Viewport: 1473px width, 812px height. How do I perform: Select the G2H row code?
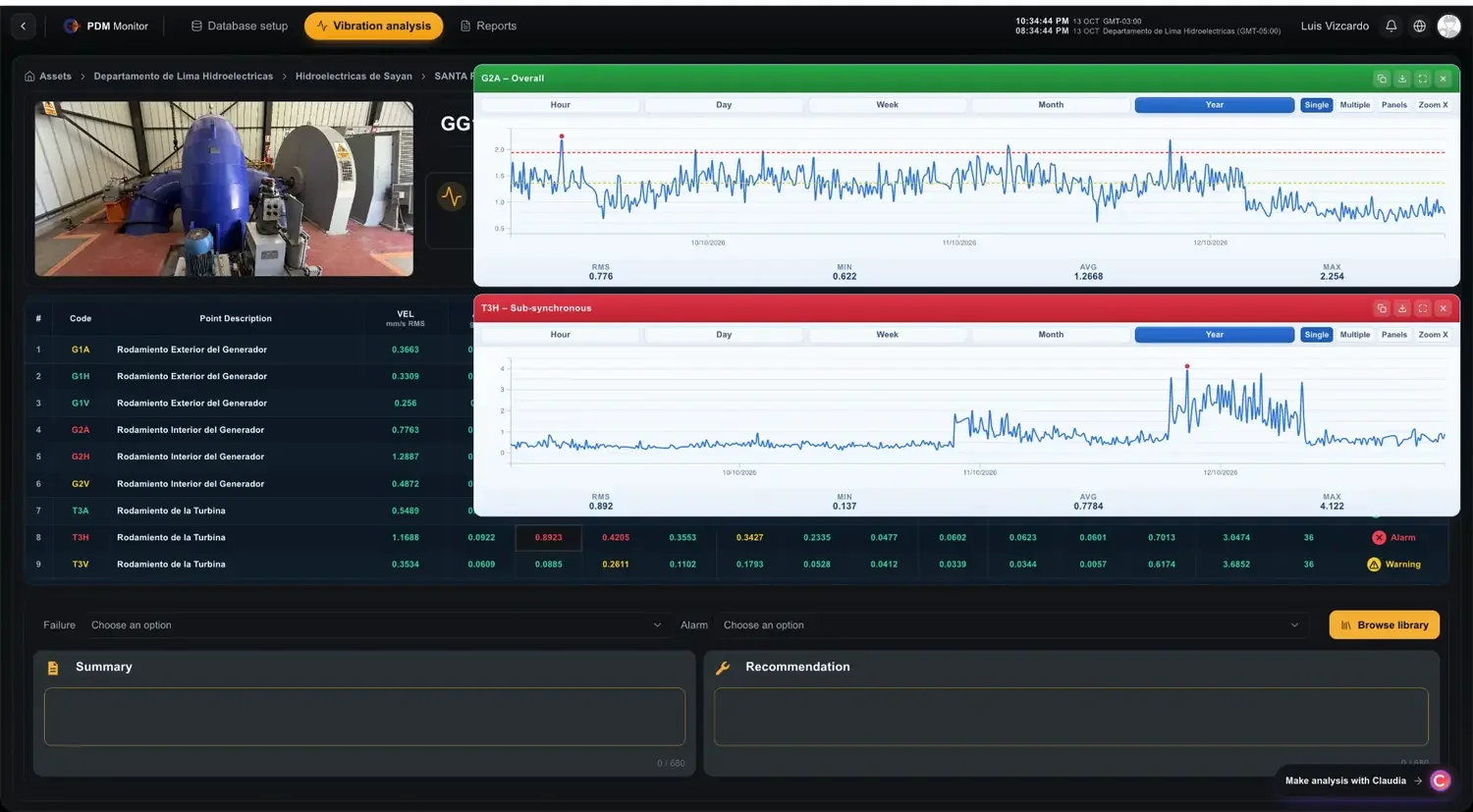tap(81, 457)
